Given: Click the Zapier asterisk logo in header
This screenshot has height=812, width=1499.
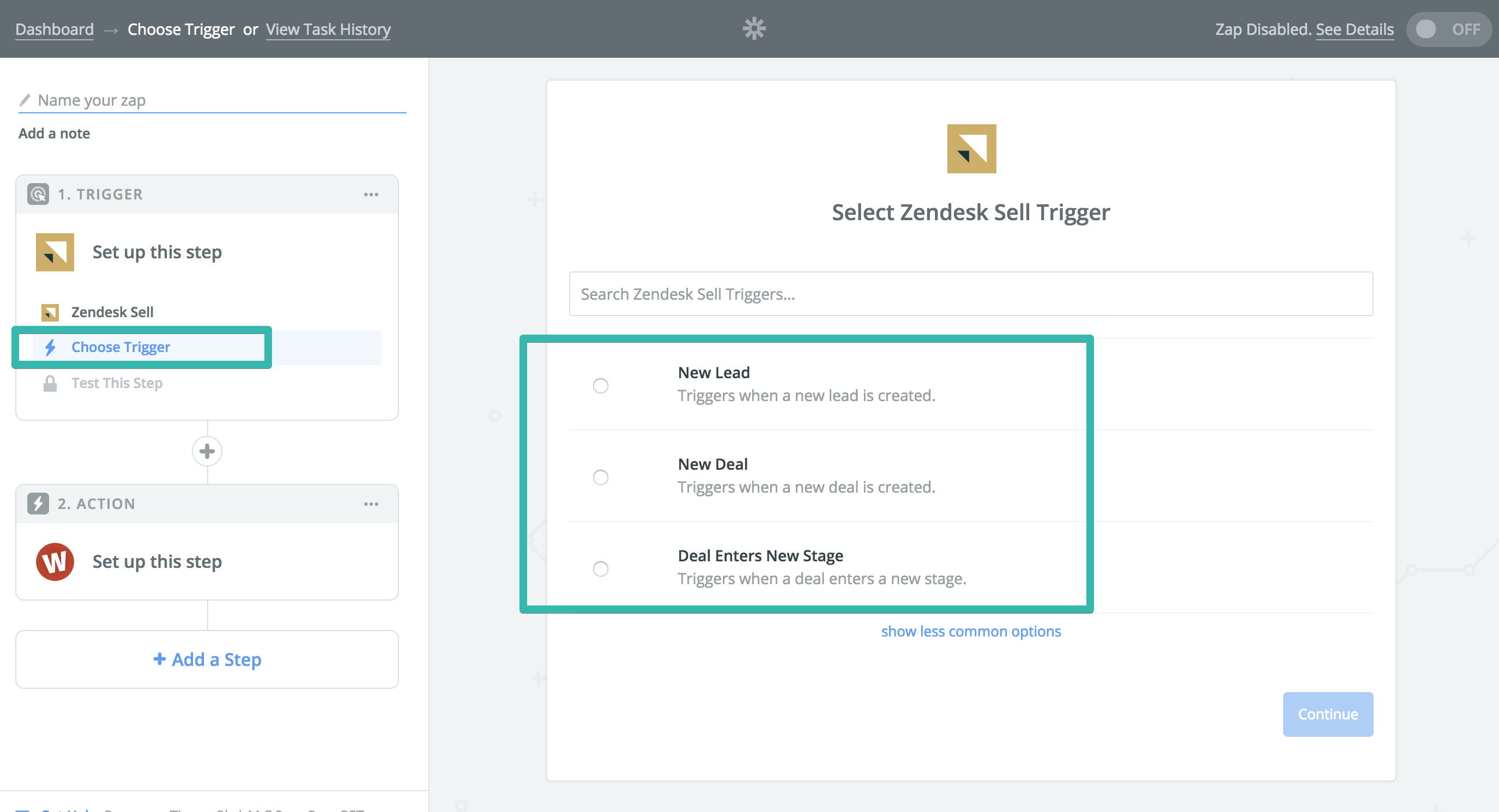Looking at the screenshot, I should (753, 28).
